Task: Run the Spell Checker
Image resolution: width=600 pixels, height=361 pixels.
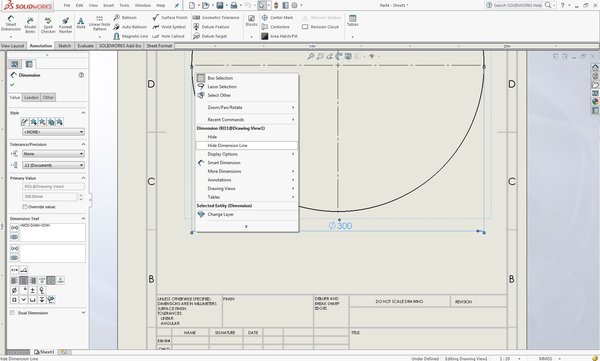Action: (x=48, y=25)
